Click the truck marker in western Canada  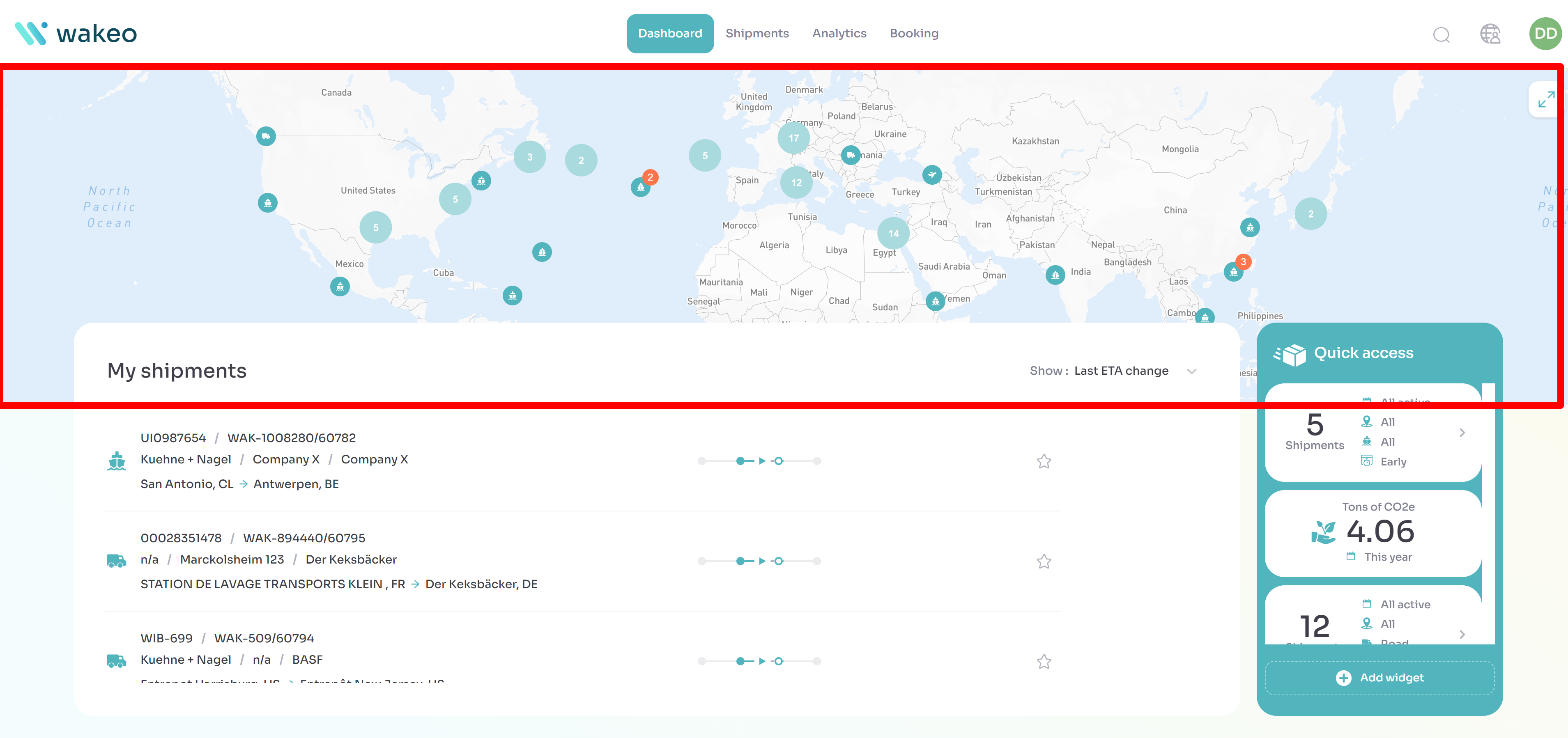coord(266,136)
